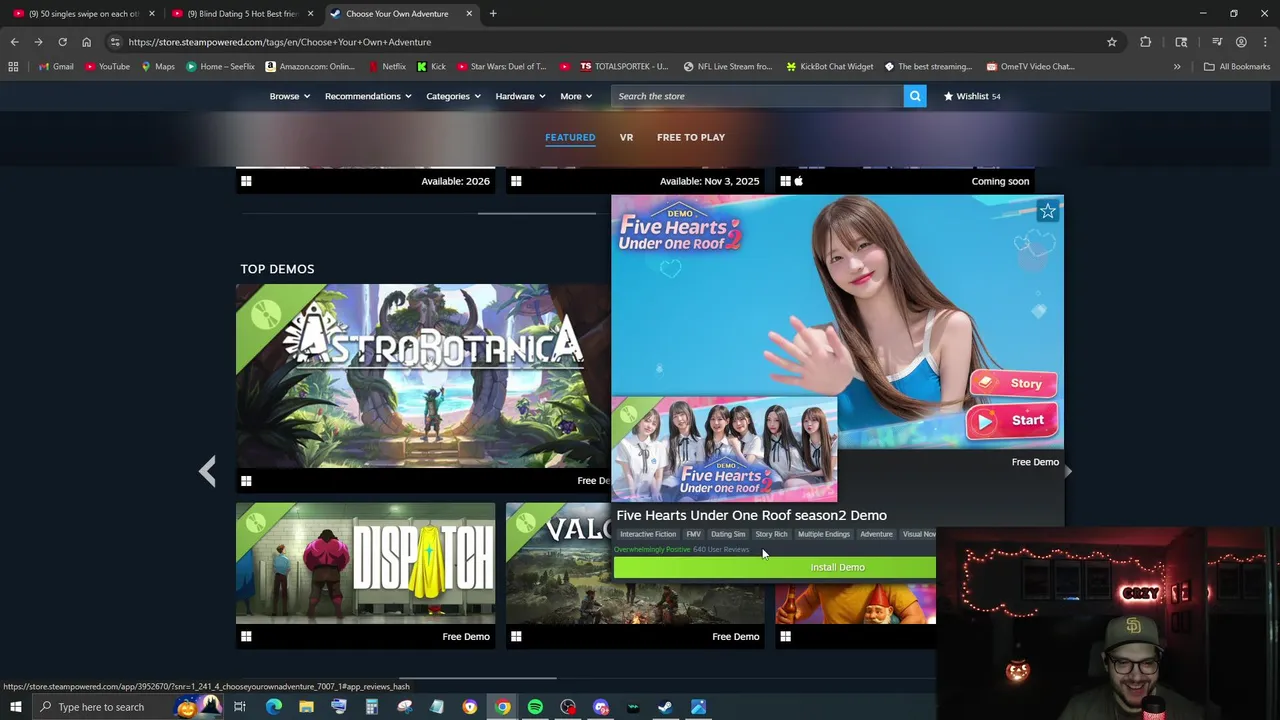Open the Dispatch demo thumbnail
Screen dimensions: 1280x720
(x=365, y=563)
